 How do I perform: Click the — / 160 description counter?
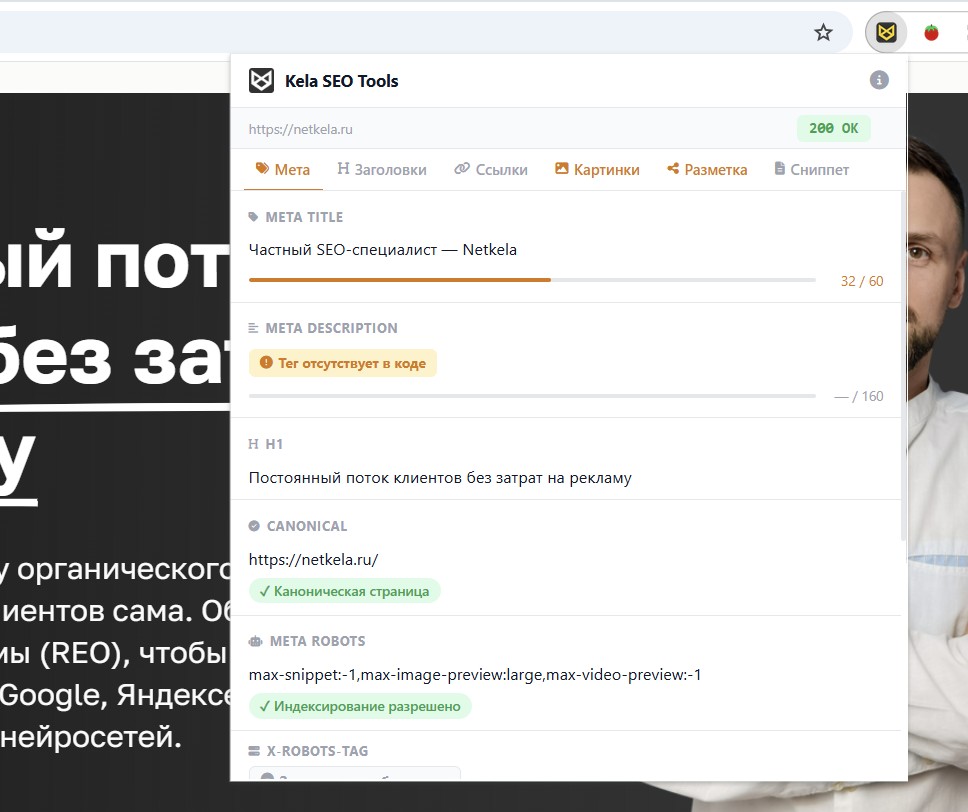[x=859, y=396]
